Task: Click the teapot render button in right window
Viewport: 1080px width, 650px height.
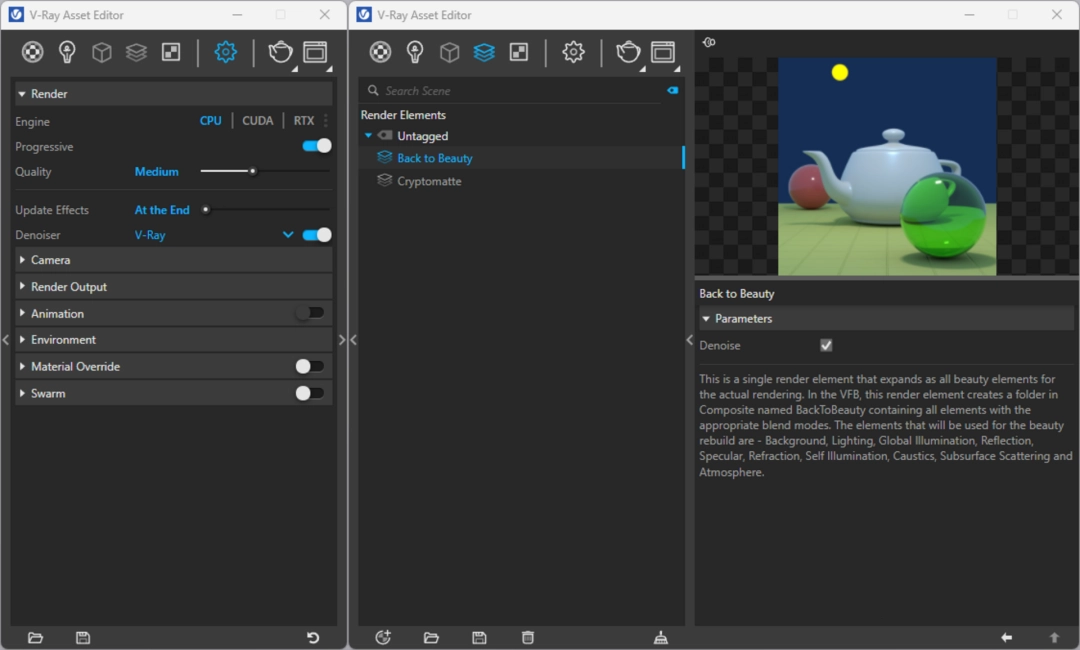Action: pos(627,52)
